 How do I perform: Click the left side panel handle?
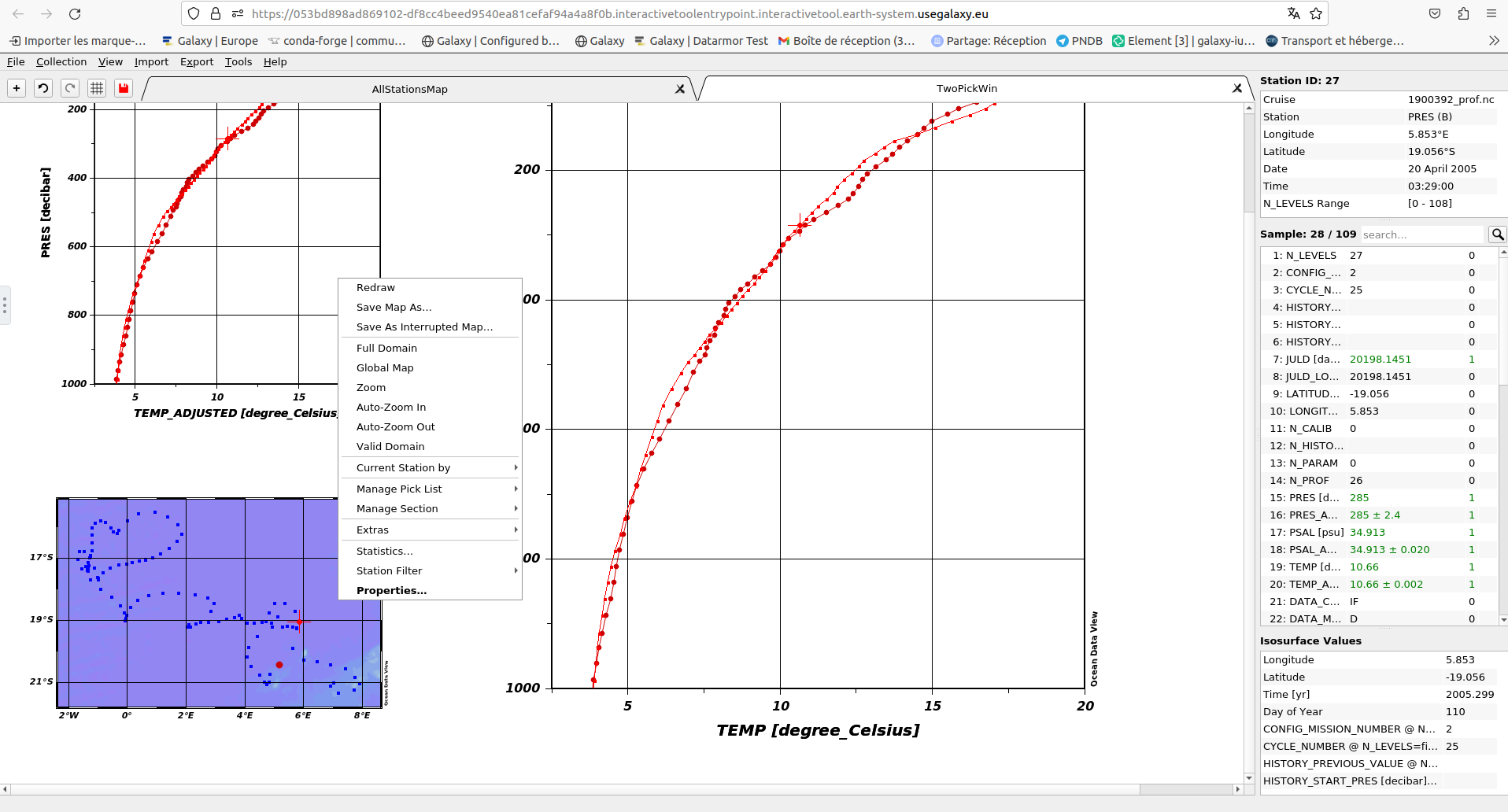click(5, 304)
